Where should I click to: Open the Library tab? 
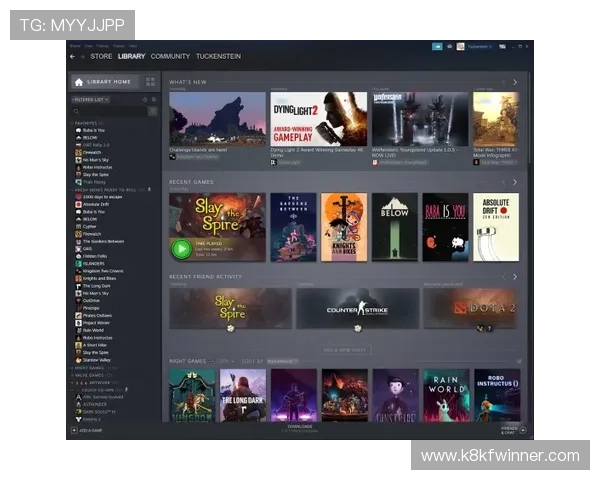point(131,57)
